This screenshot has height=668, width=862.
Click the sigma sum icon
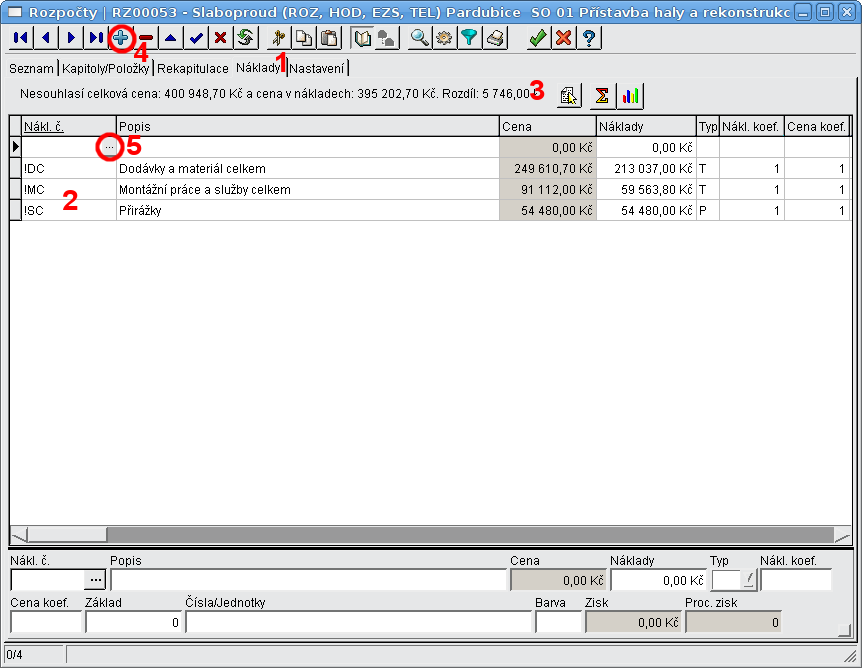click(602, 95)
